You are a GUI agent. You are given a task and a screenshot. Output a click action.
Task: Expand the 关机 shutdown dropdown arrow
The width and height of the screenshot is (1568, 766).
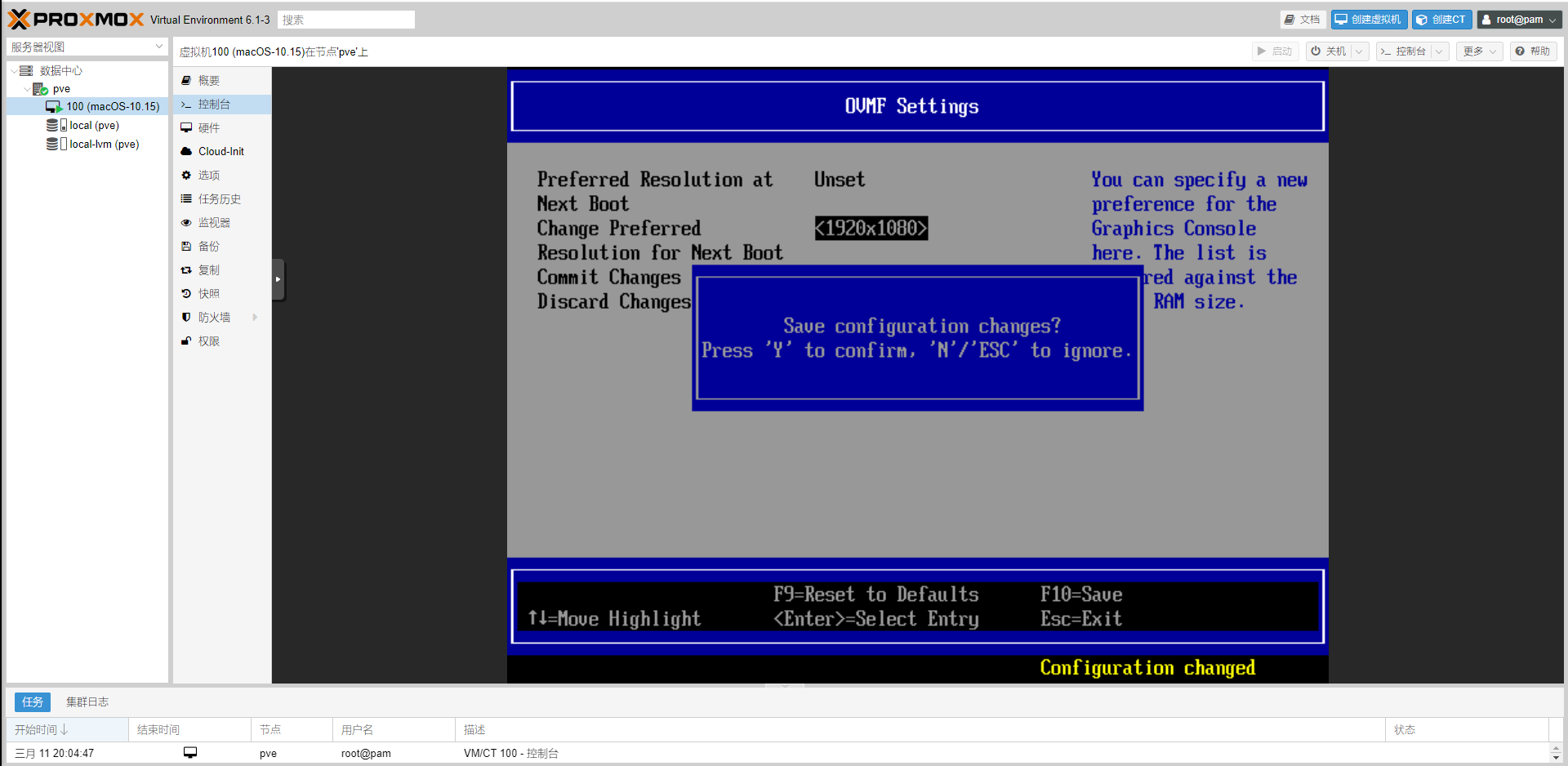pyautogui.click(x=1360, y=51)
